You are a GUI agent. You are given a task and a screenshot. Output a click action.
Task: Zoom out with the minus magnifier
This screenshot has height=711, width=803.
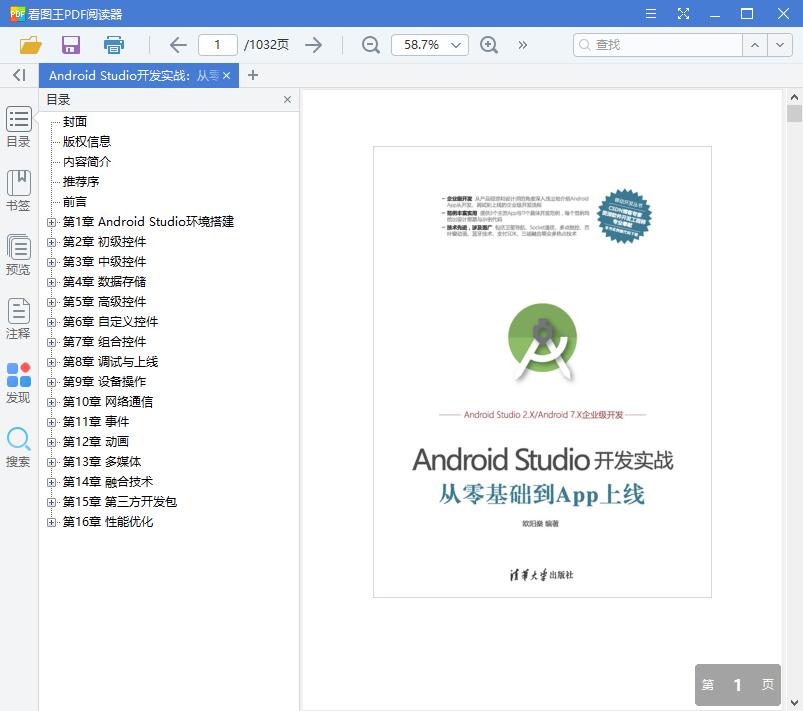pyautogui.click(x=371, y=45)
